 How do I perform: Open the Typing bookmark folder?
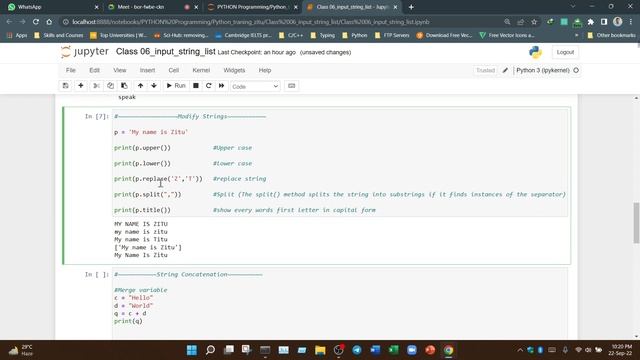pos(322,36)
